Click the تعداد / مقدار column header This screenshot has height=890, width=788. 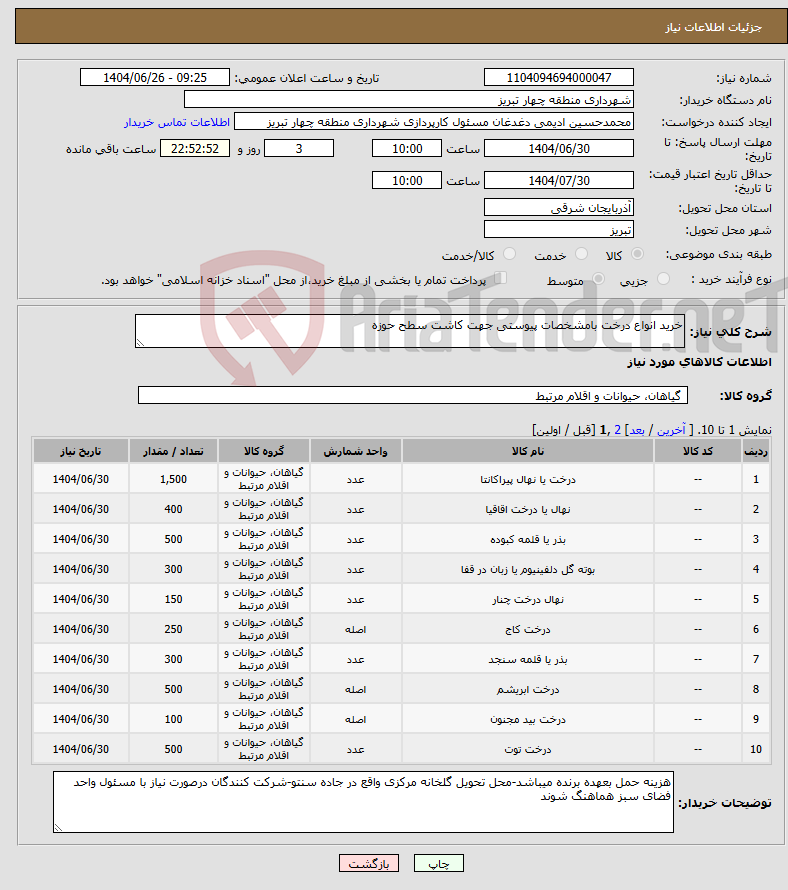point(173,451)
